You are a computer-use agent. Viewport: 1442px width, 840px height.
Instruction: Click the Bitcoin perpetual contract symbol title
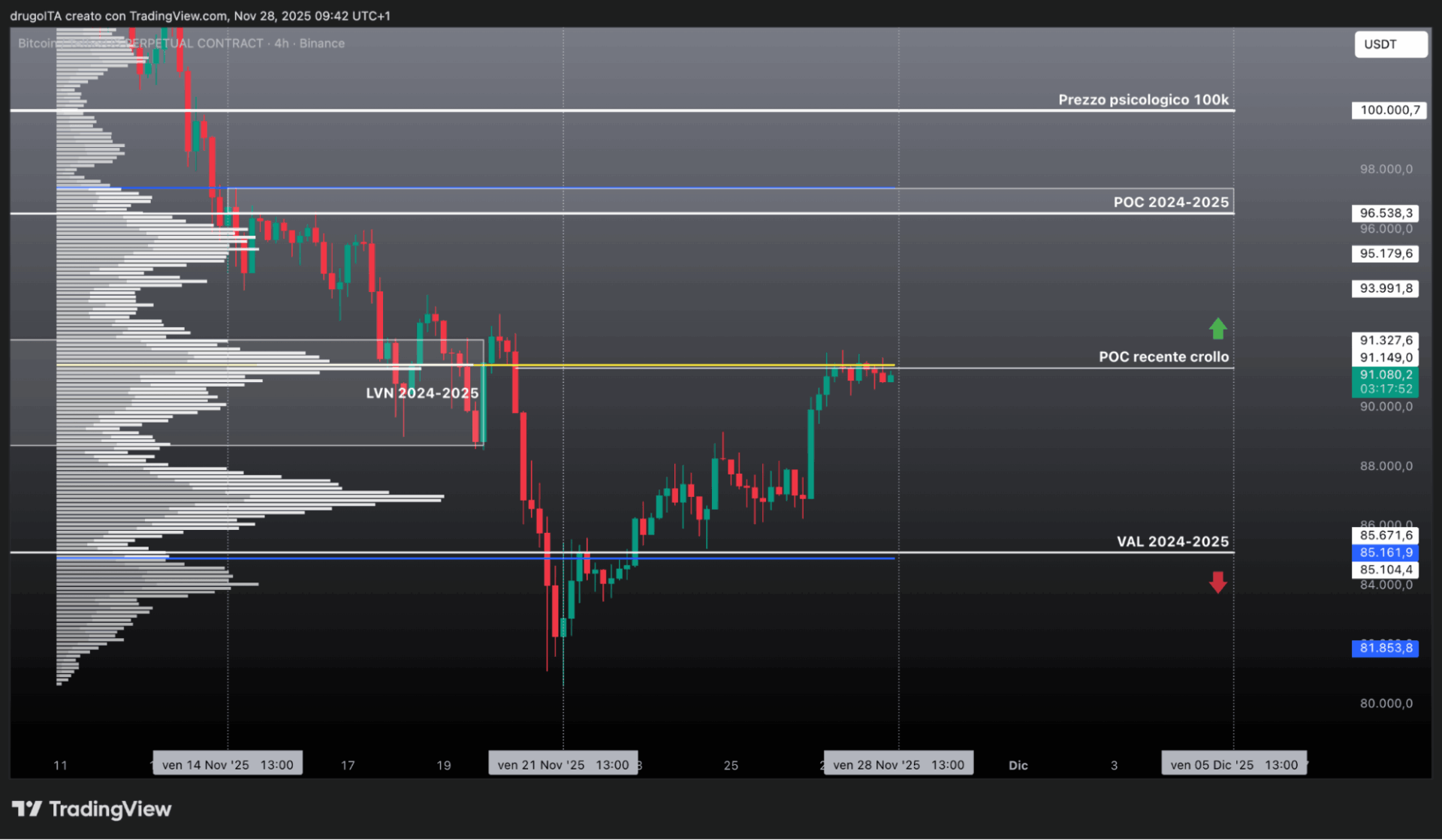pos(181,44)
